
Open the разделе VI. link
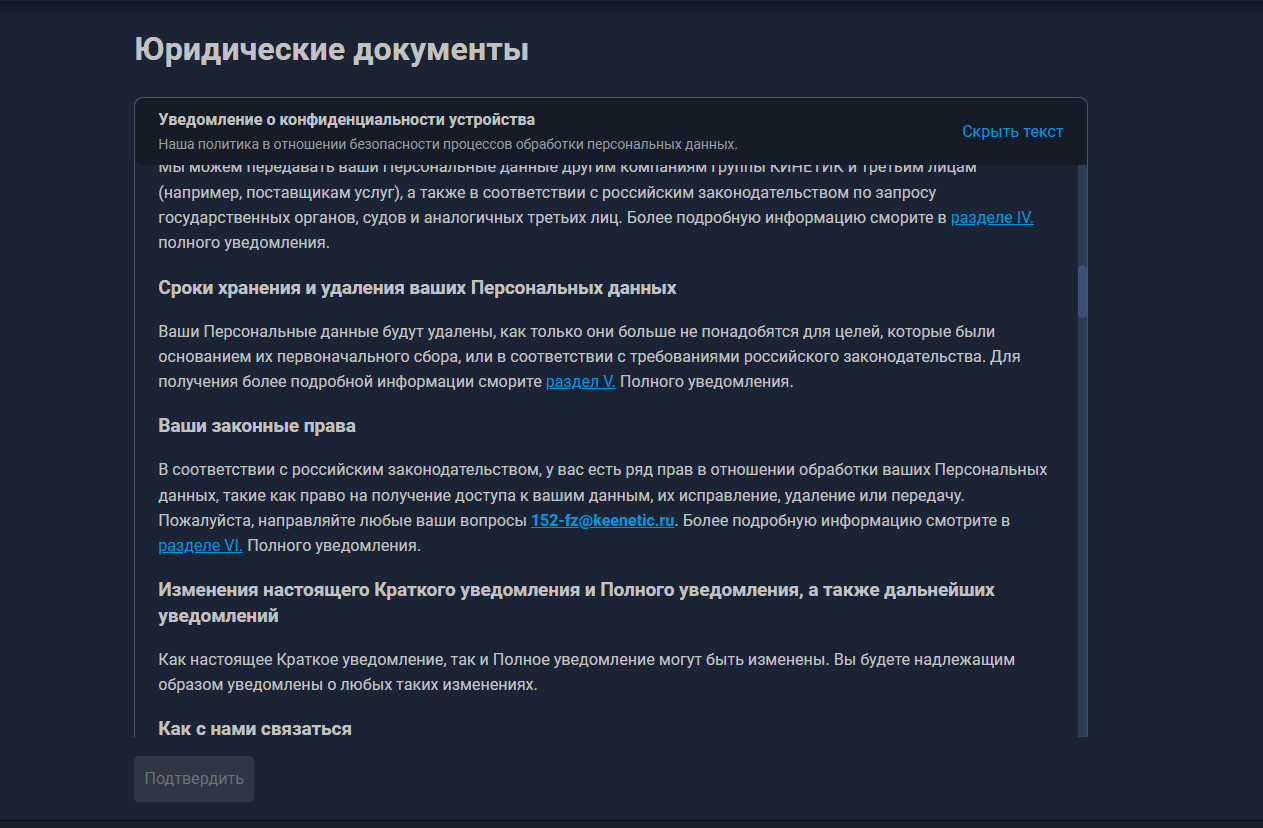tap(200, 546)
